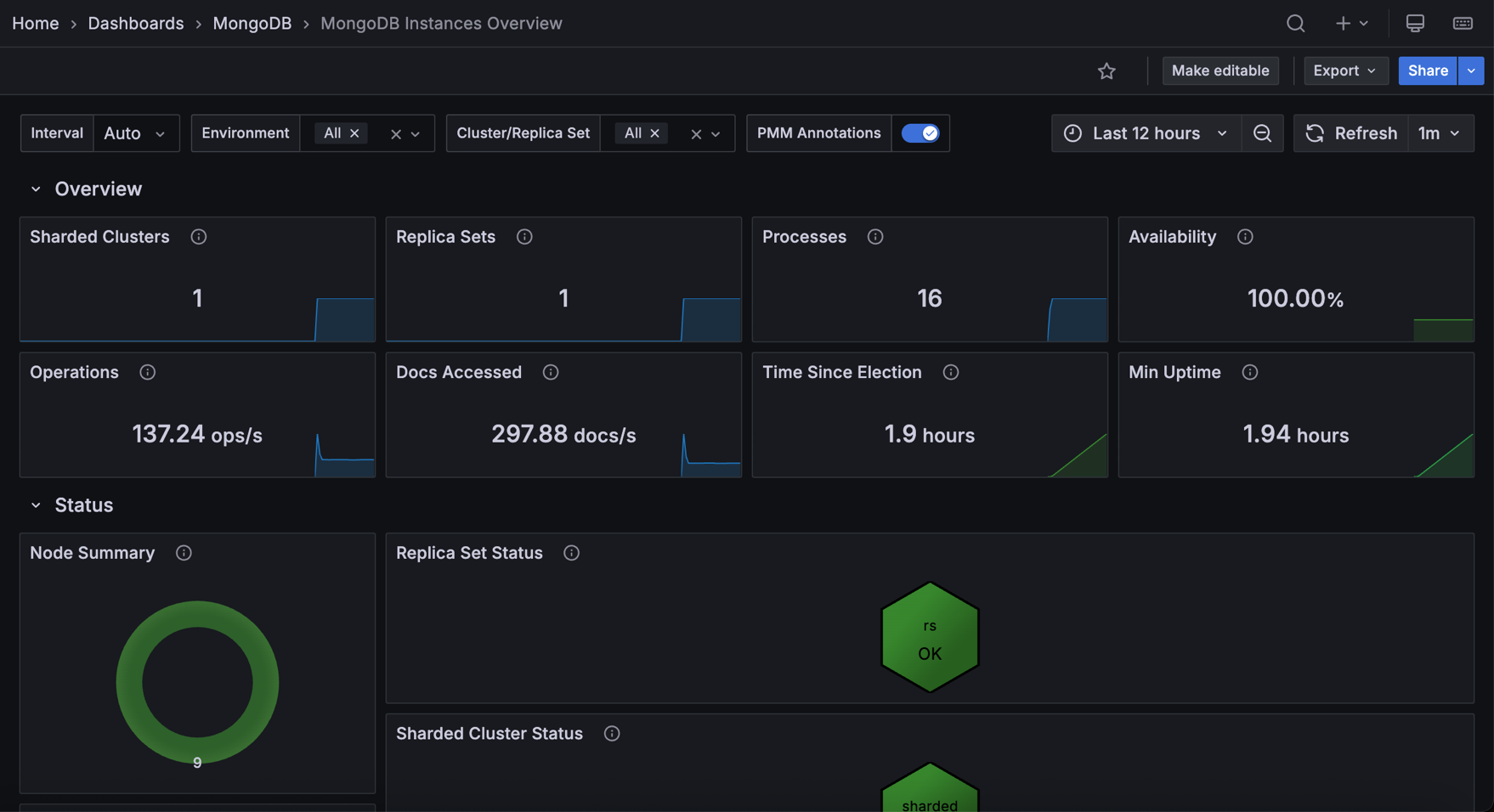Open the monitor kiosk view icon
The height and width of the screenshot is (812, 1494).
pyautogui.click(x=1415, y=24)
